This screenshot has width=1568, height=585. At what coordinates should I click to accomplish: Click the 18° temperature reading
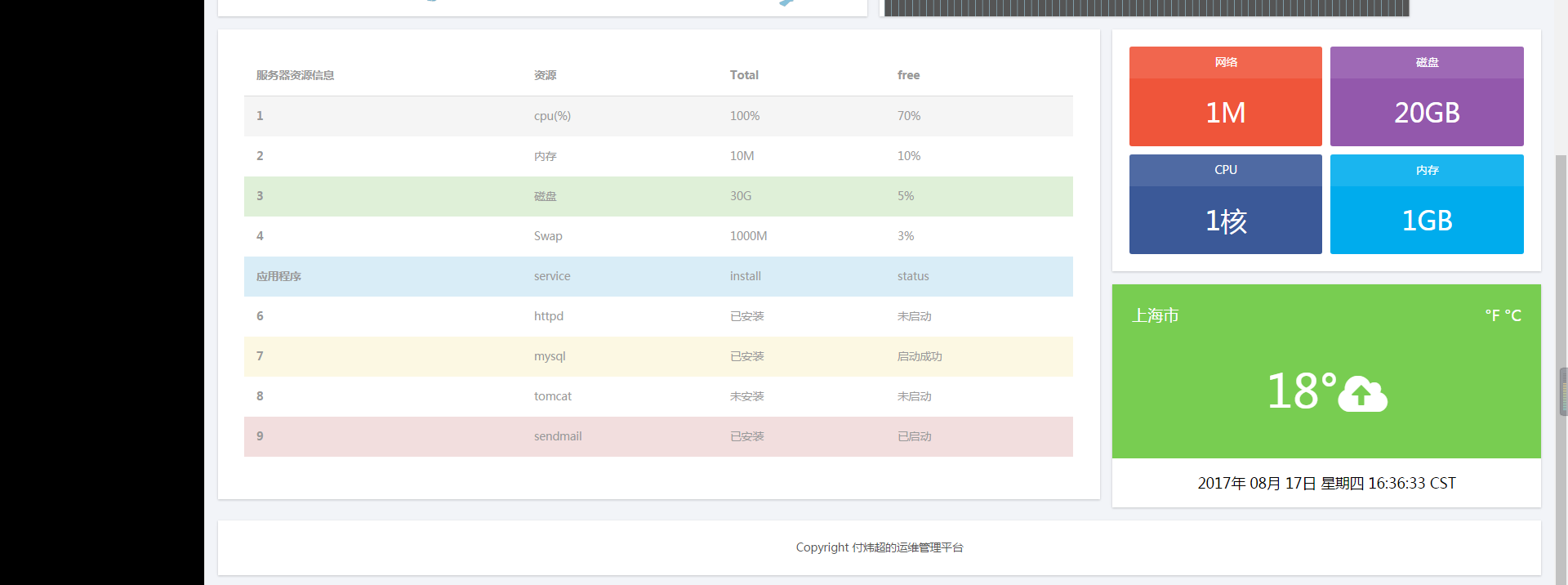[1302, 391]
